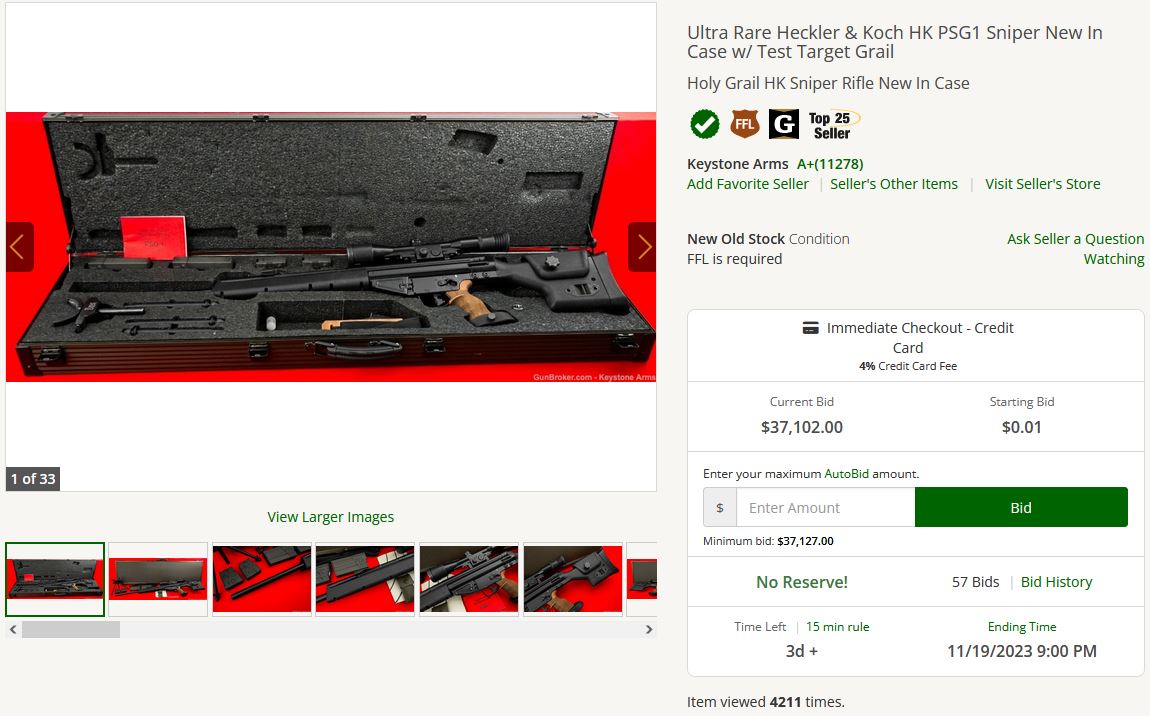Screen dimensions: 1150x716
Task: Click the green Bid button
Action: tap(1021, 508)
